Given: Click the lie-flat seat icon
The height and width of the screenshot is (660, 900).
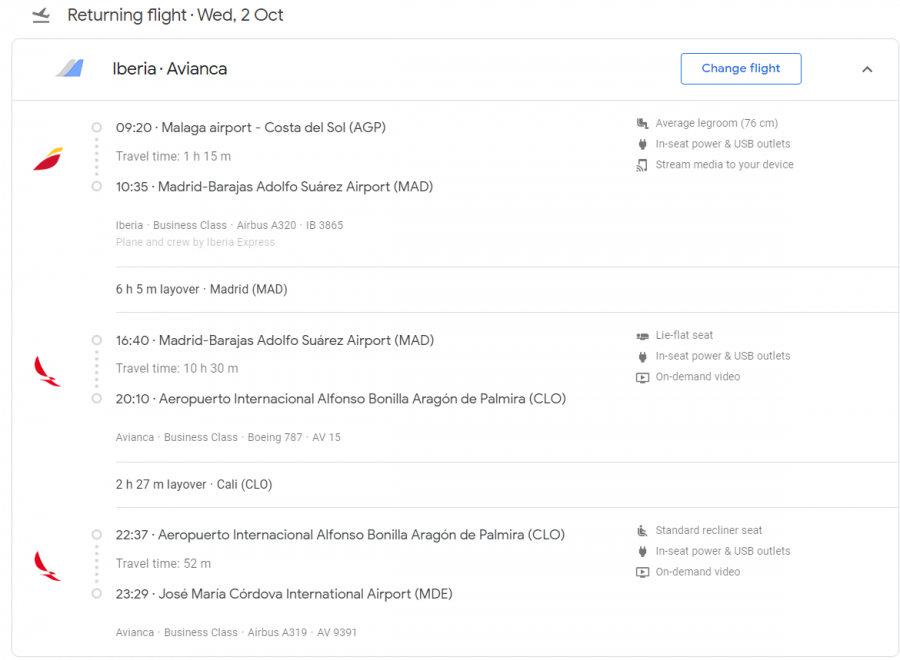Looking at the screenshot, I should point(642,336).
